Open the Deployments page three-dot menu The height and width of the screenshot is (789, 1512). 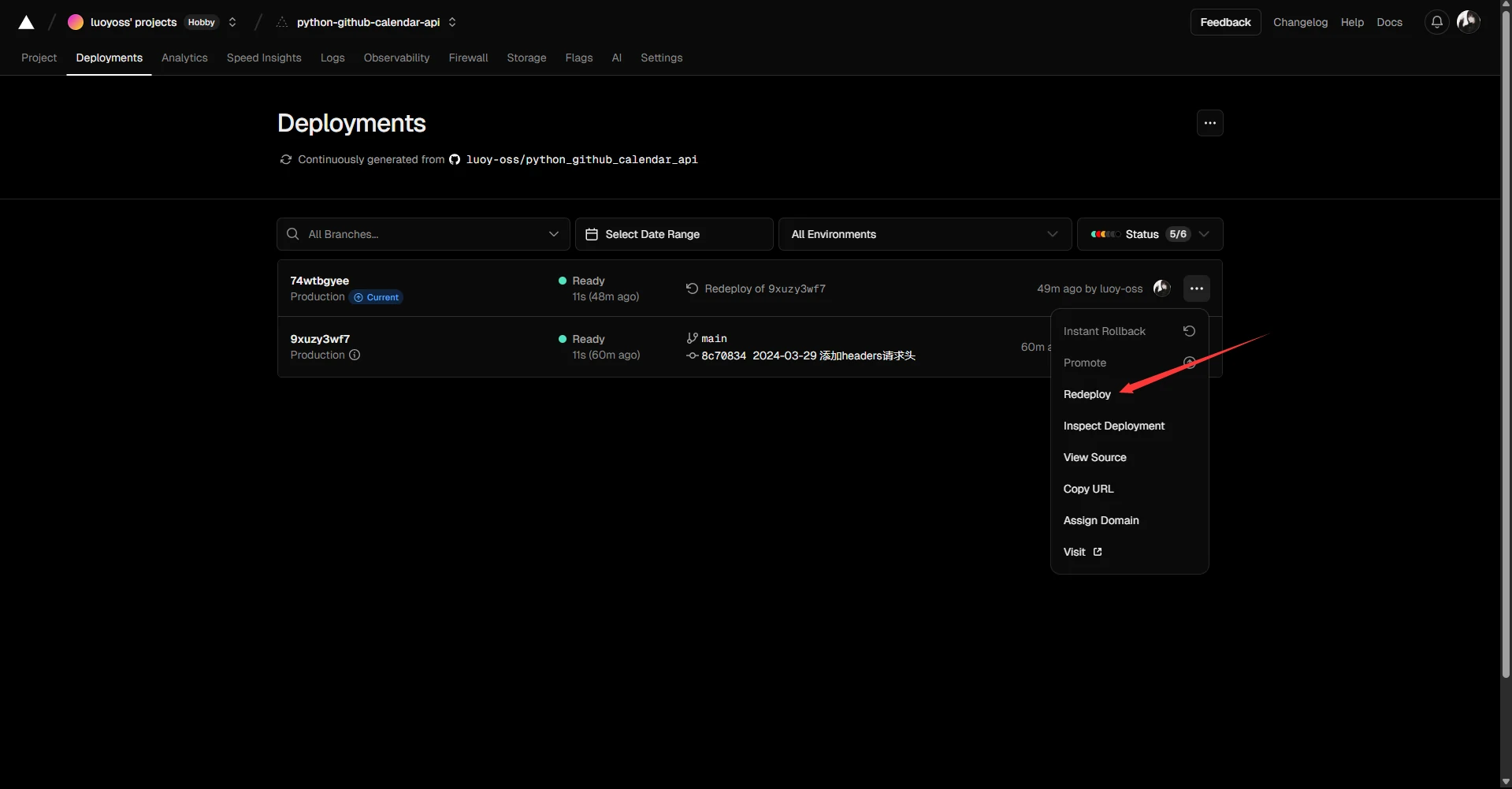coord(1209,123)
